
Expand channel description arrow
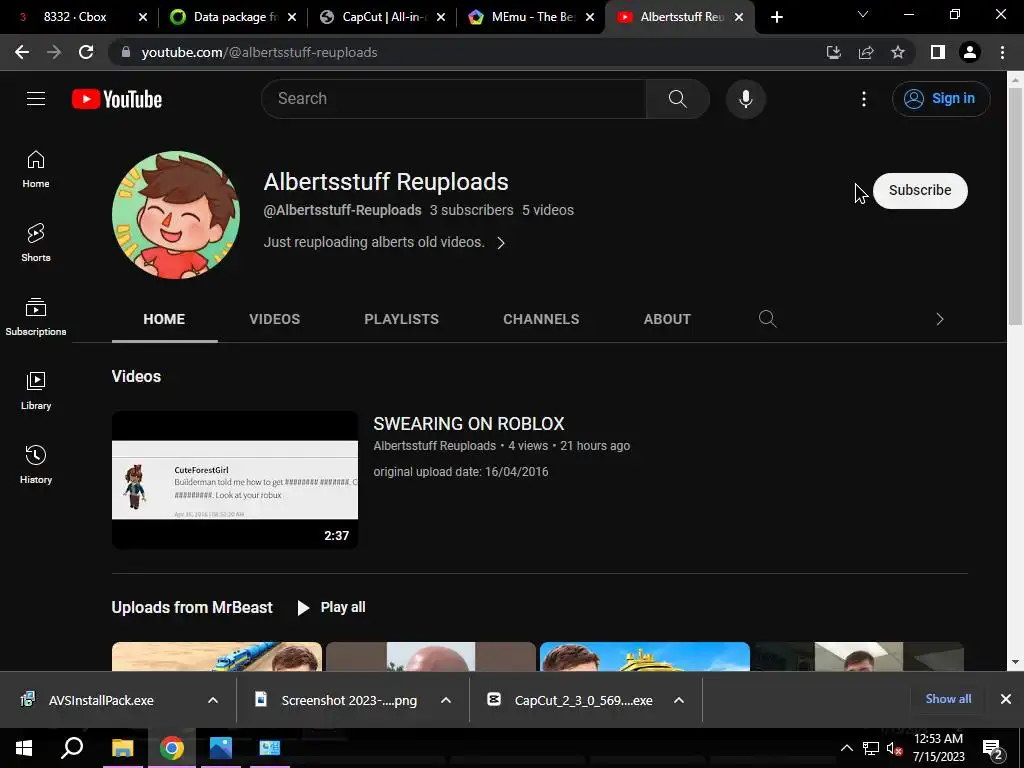tap(501, 243)
